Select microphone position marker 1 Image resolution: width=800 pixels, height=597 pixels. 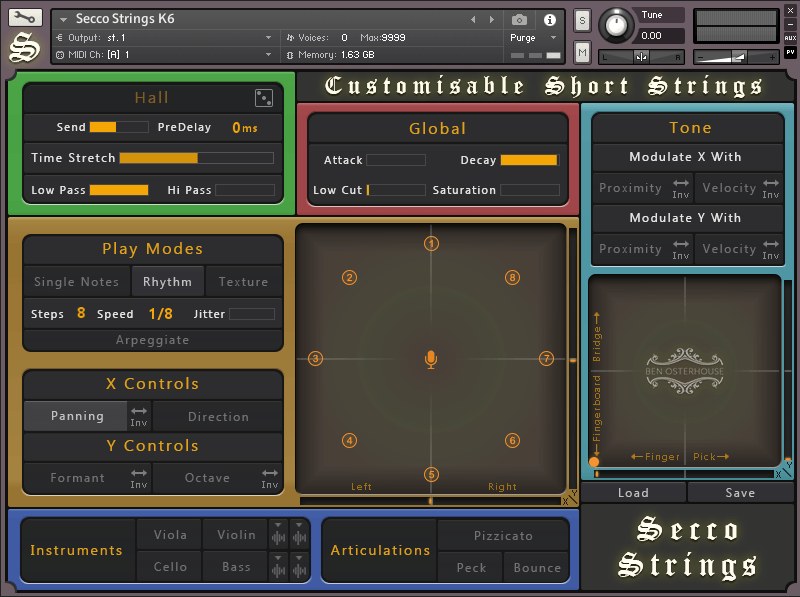tap(431, 244)
